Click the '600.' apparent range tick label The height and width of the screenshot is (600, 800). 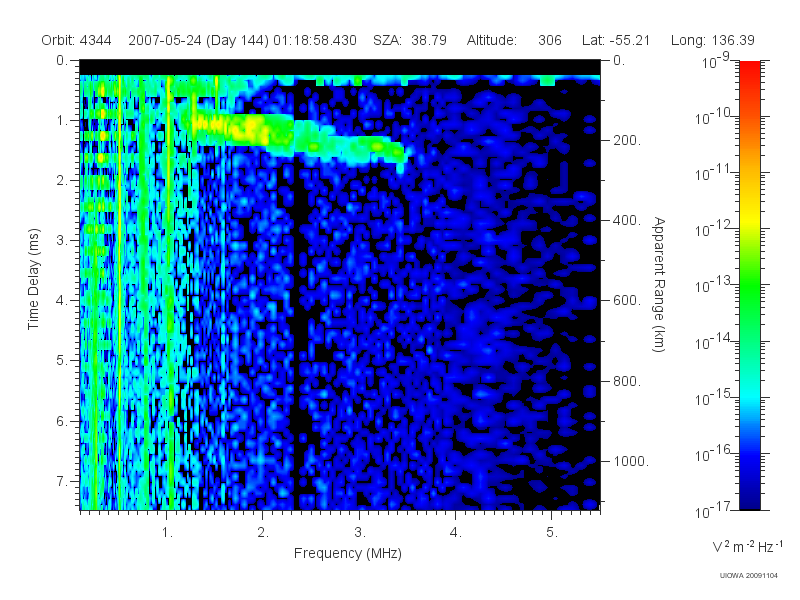tap(627, 301)
